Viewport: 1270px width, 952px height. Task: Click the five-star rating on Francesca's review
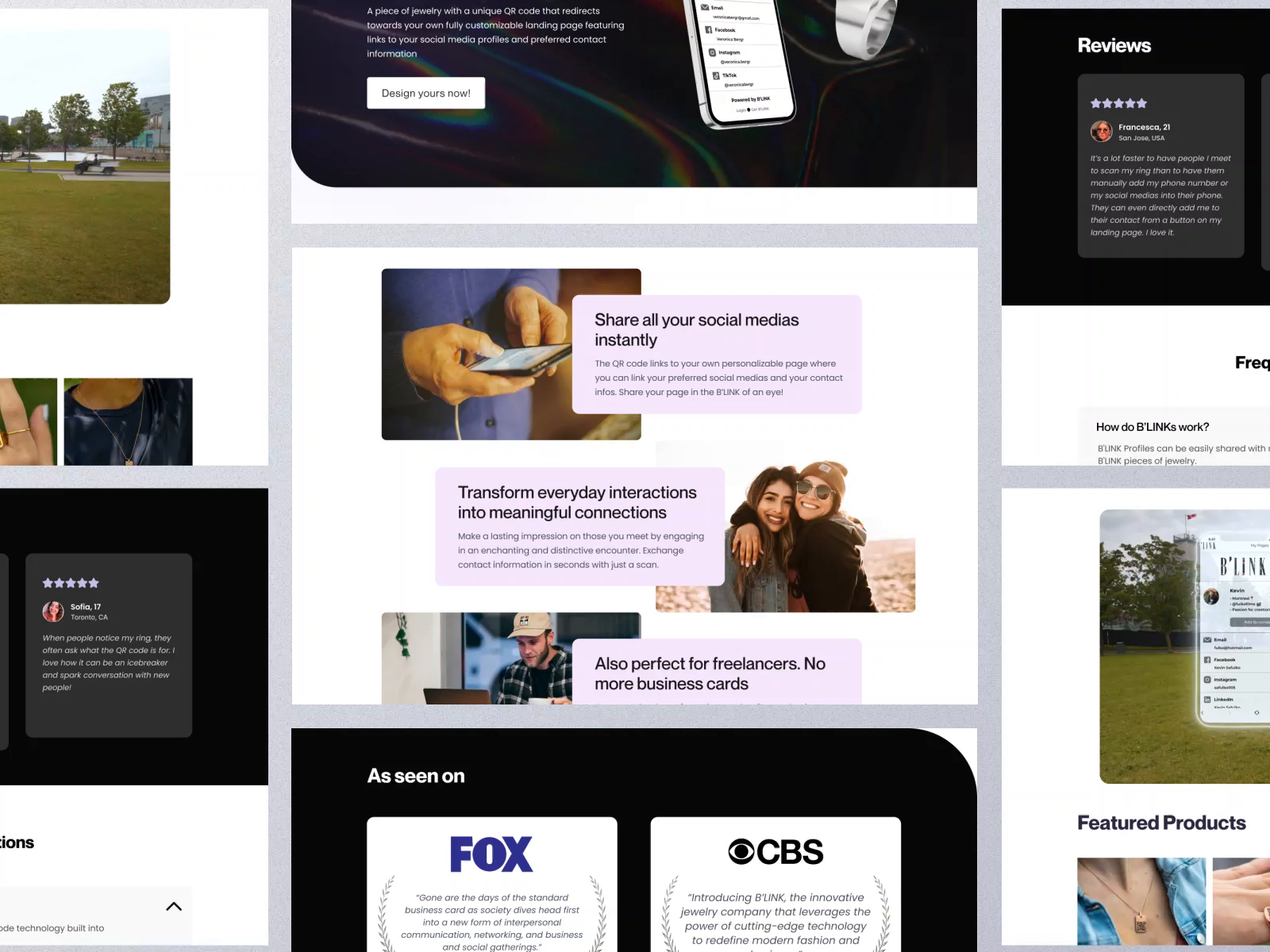tap(1118, 103)
